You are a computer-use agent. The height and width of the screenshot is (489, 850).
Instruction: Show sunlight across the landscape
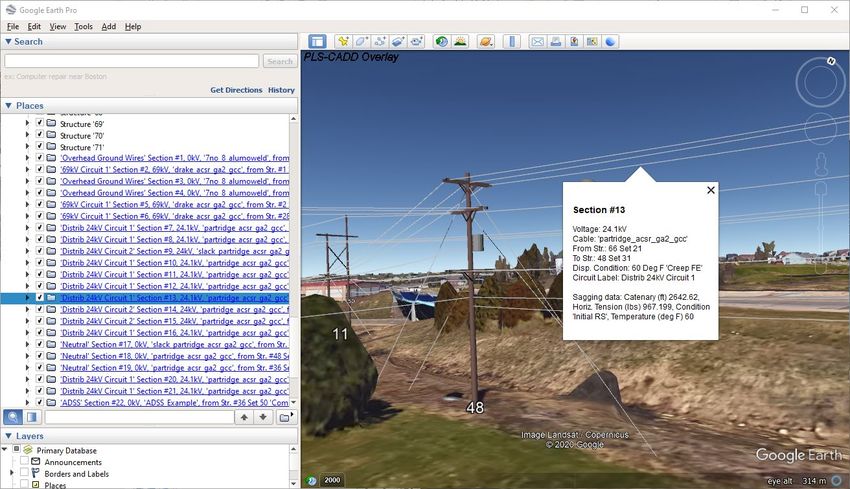(x=460, y=42)
